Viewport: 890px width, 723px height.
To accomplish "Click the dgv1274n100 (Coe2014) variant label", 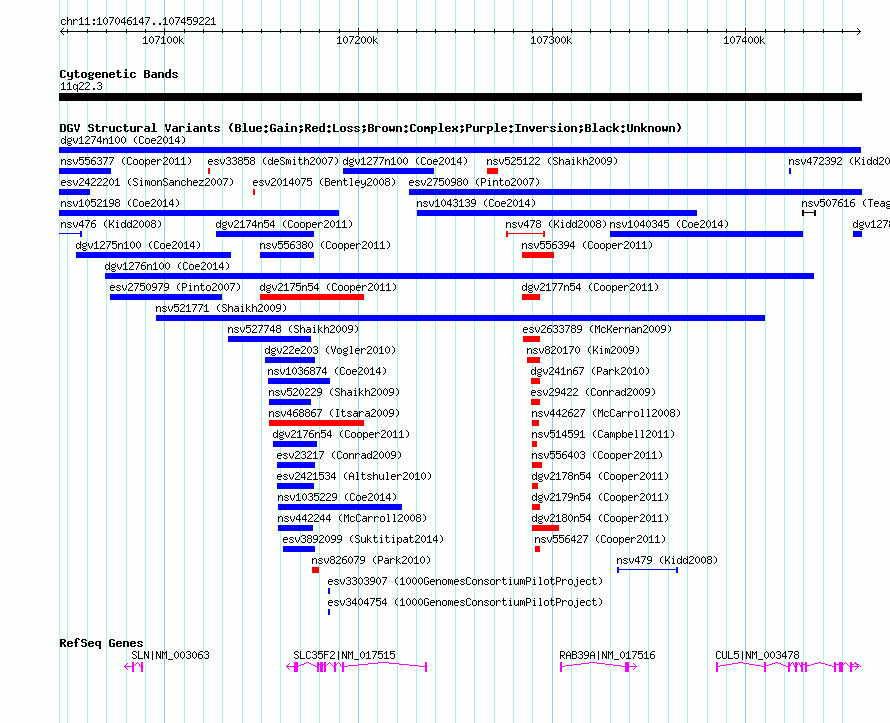I will tap(123, 140).
